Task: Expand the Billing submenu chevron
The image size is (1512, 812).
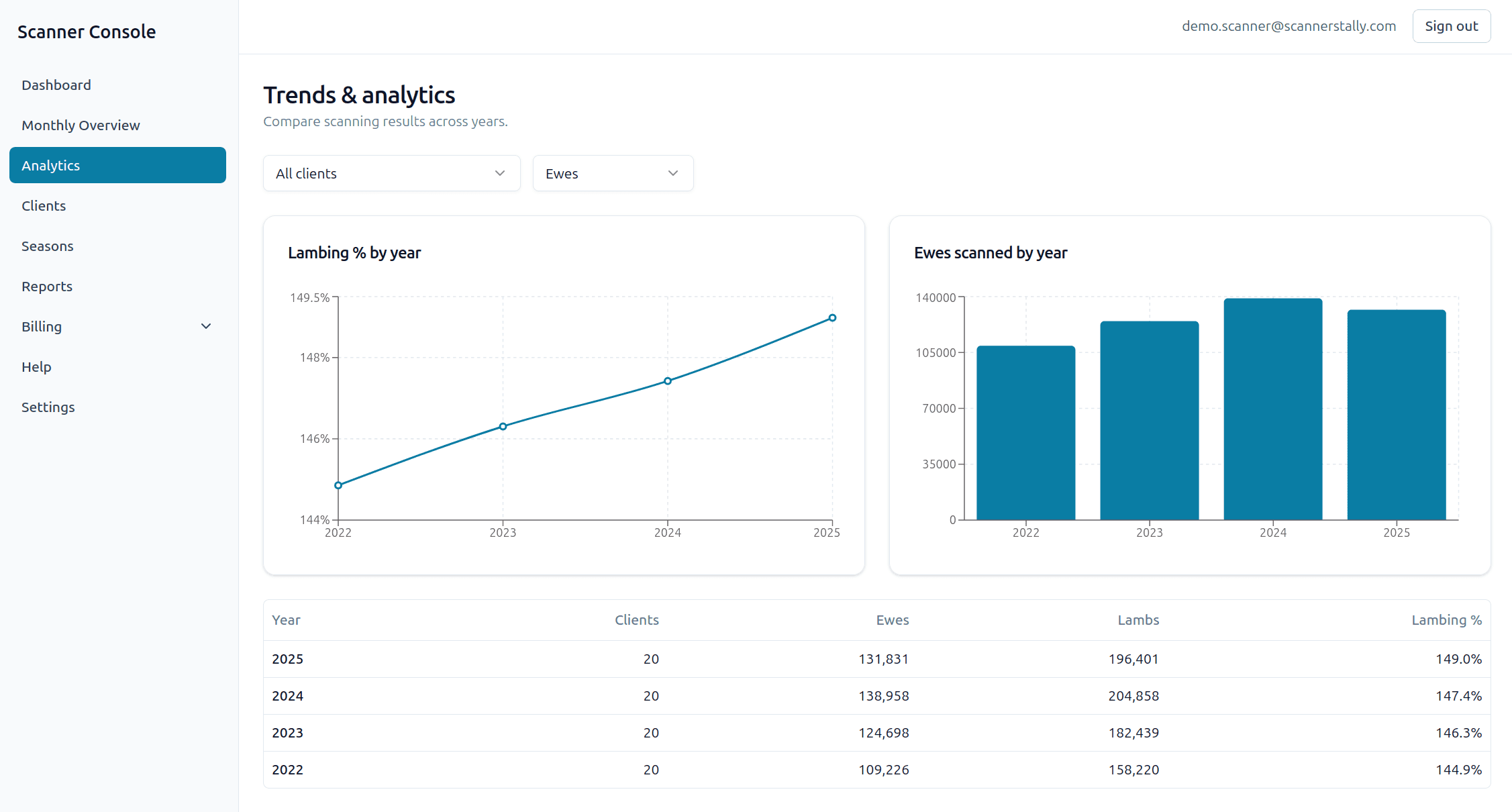Action: tap(206, 326)
